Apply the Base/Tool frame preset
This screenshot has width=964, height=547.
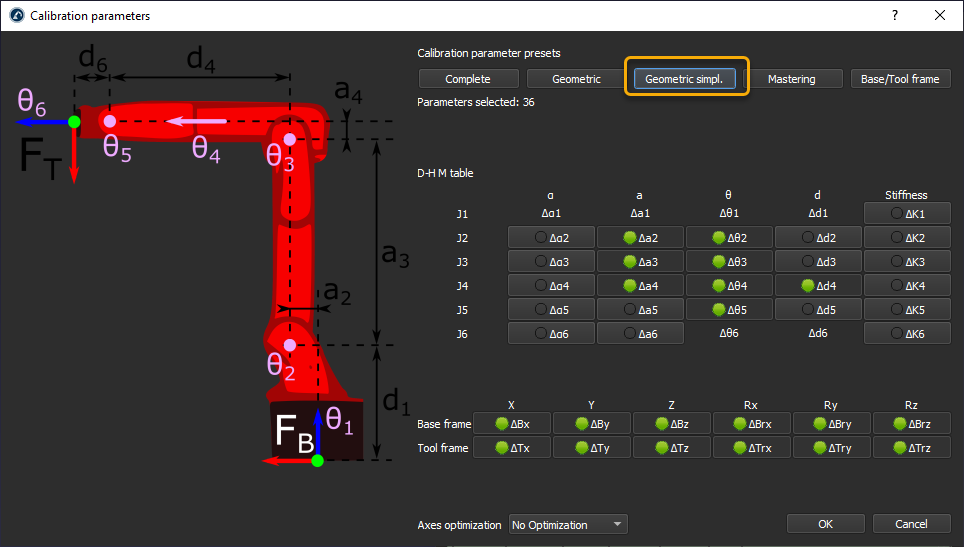pyautogui.click(x=900, y=79)
